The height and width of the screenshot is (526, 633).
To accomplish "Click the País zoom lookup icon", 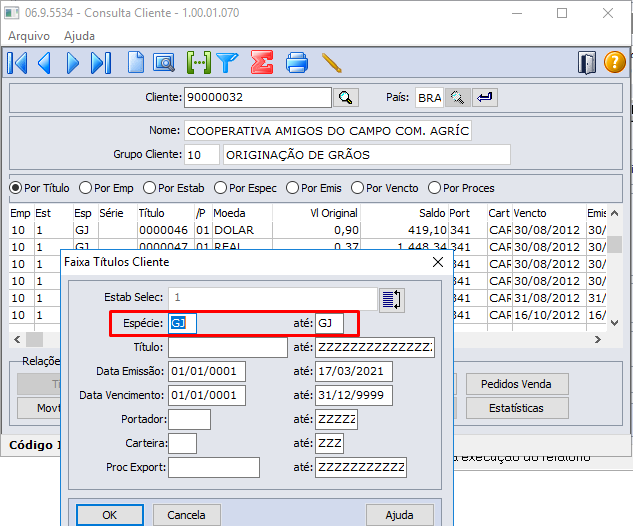I will point(457,98).
